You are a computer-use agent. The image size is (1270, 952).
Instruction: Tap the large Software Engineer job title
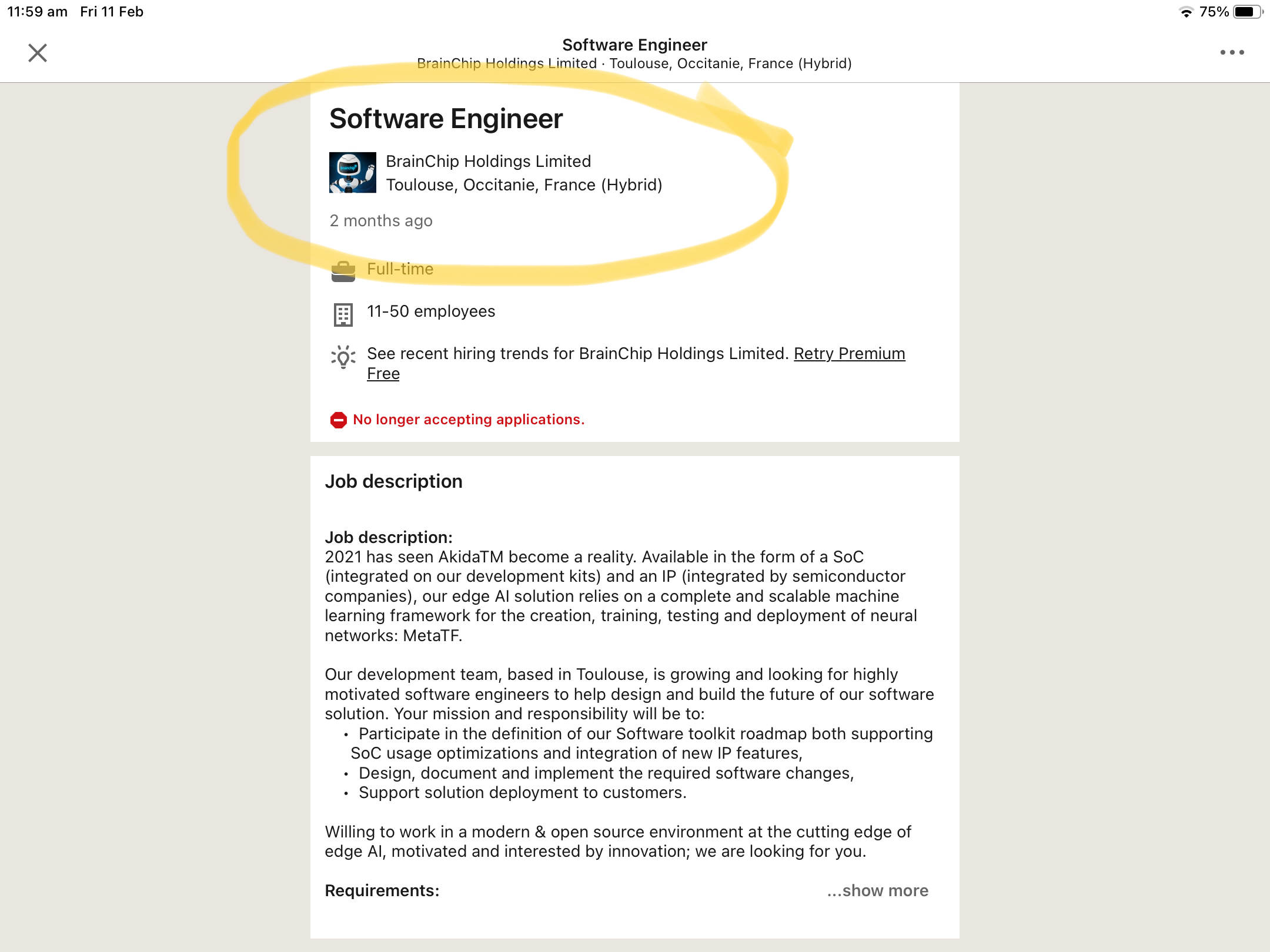coord(446,119)
